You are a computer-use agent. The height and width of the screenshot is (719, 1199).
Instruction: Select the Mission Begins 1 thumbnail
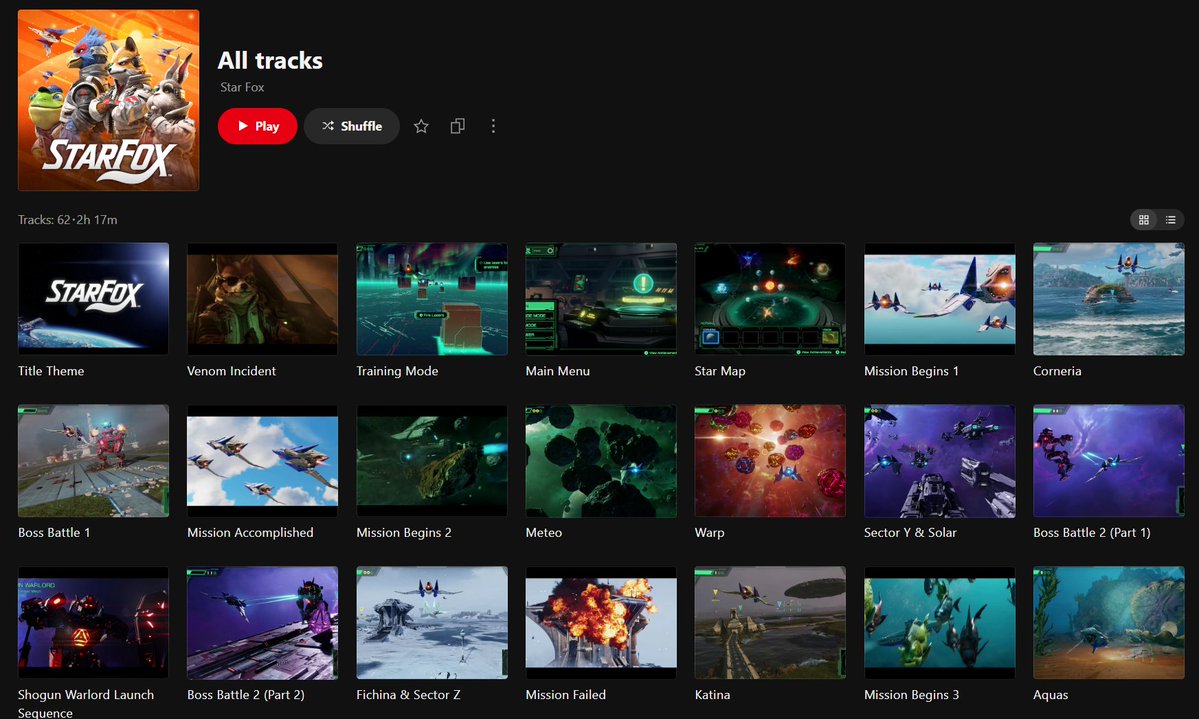(x=940, y=299)
